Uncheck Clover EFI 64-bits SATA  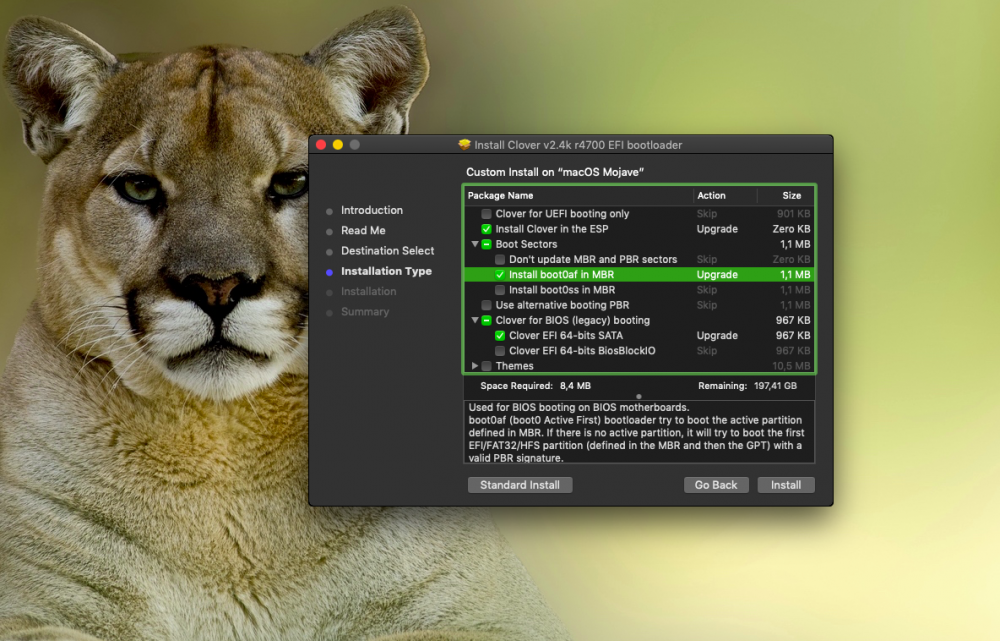point(500,335)
